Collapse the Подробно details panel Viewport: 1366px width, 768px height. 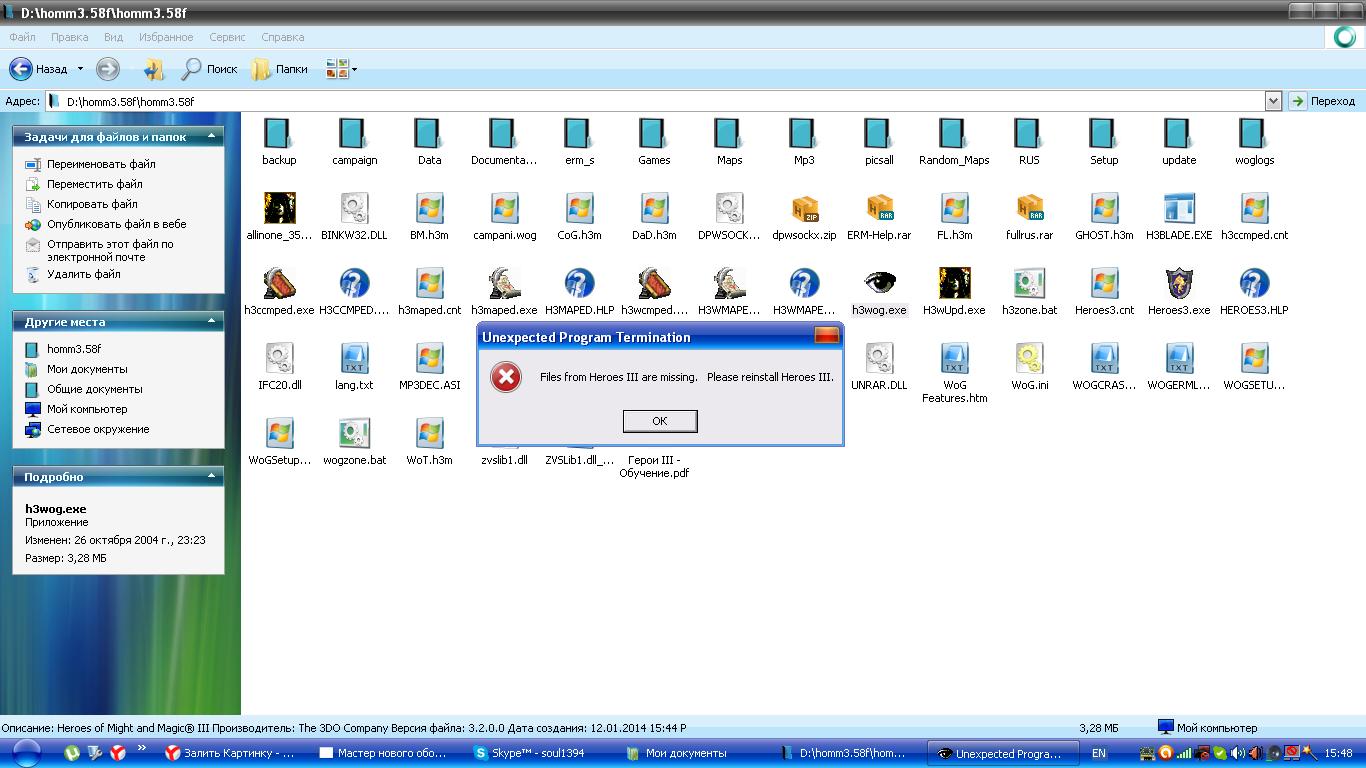211,476
